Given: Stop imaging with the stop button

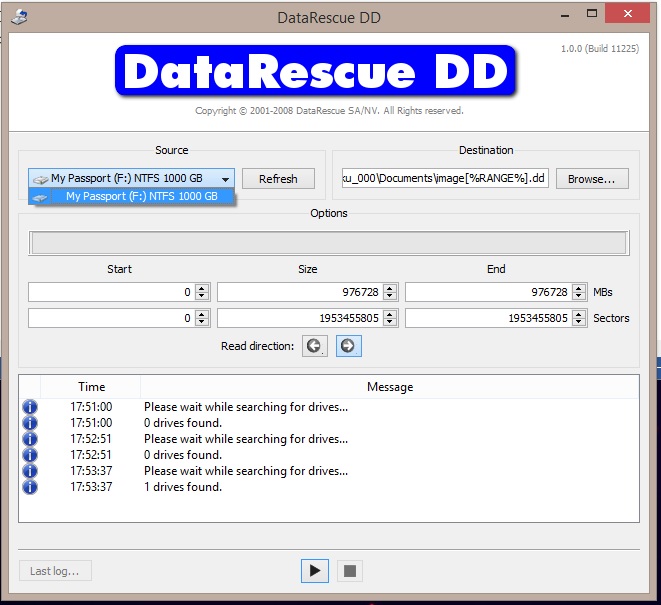Looking at the screenshot, I should 350,571.
